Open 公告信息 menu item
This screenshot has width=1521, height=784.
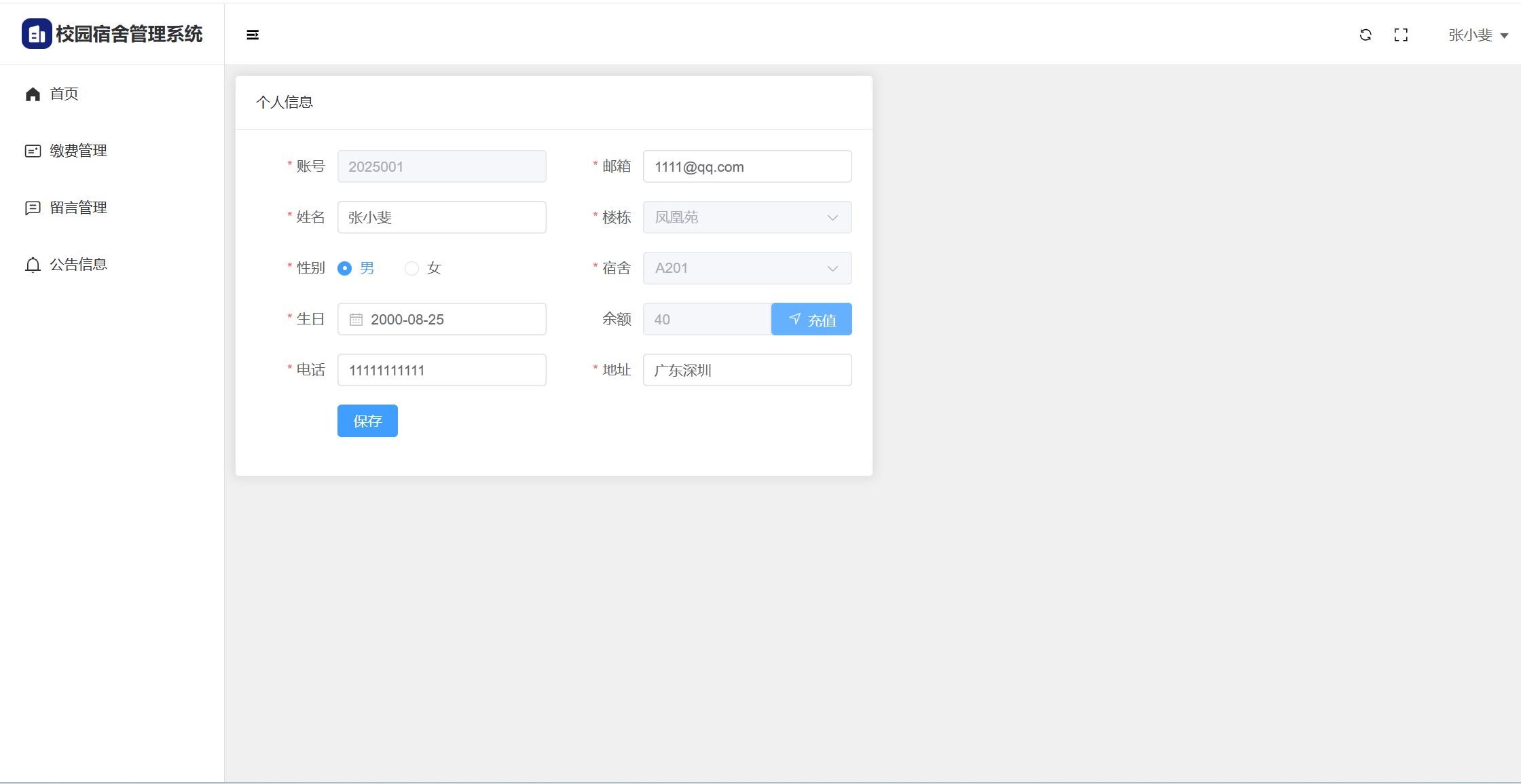pos(78,265)
